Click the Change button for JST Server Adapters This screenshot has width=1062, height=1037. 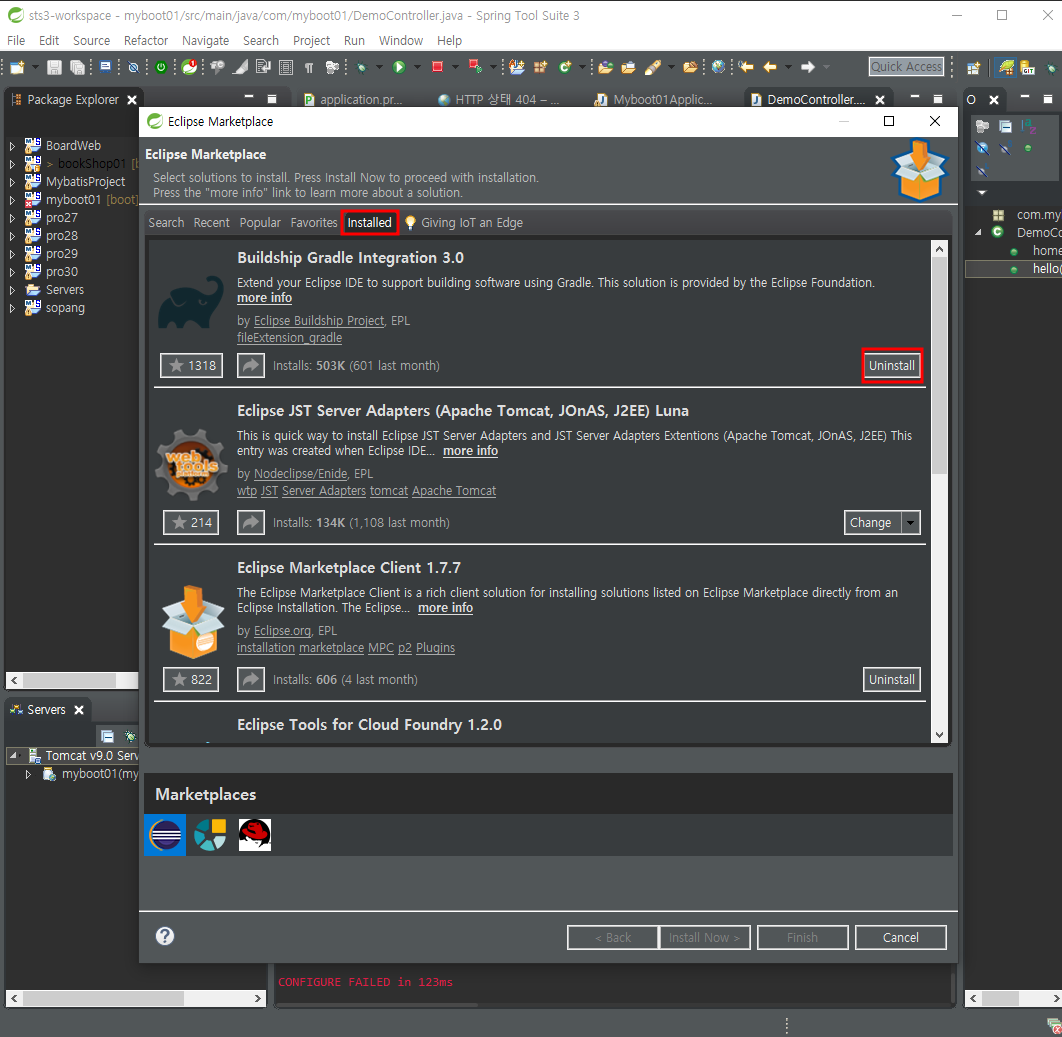coord(872,523)
